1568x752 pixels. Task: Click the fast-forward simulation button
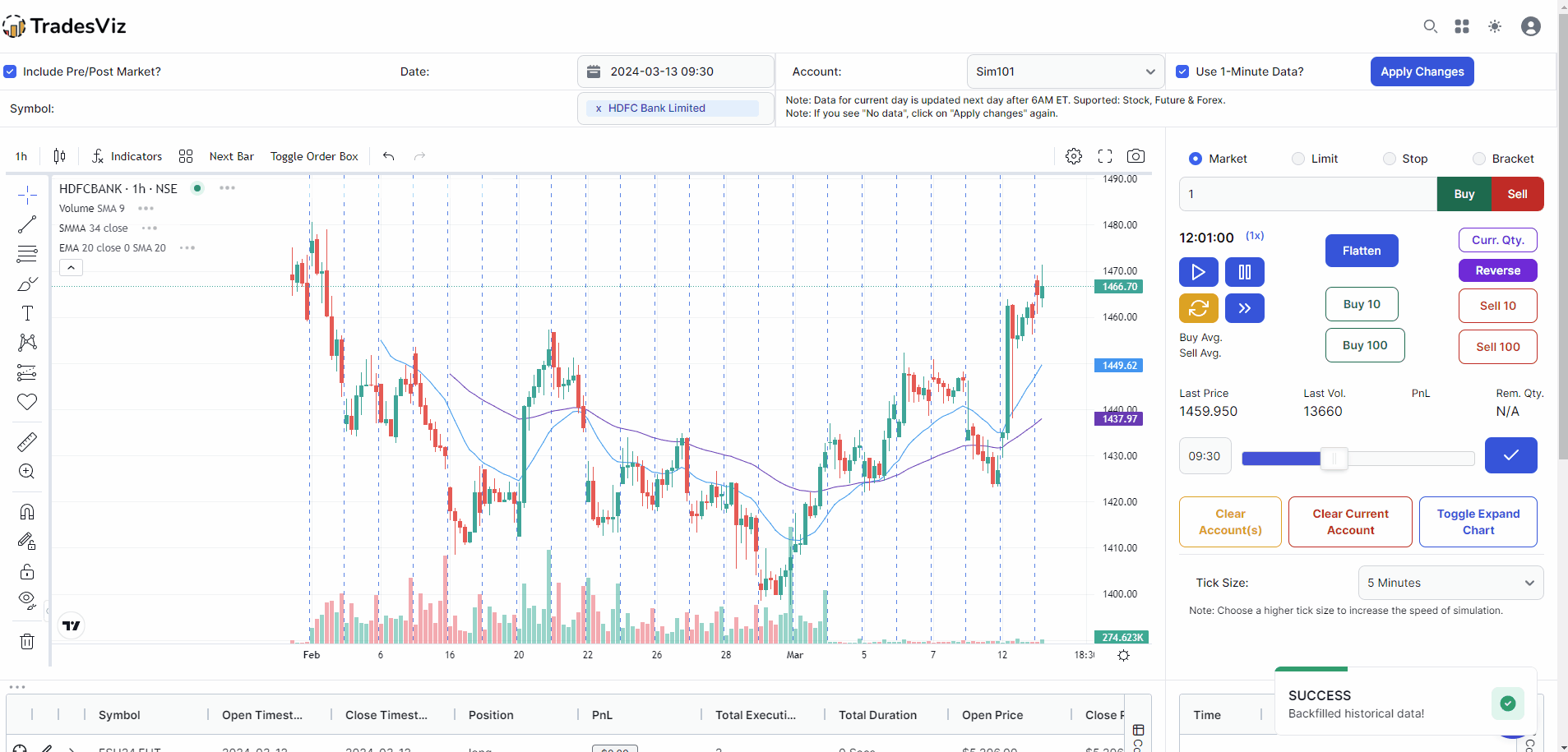[x=1245, y=308]
